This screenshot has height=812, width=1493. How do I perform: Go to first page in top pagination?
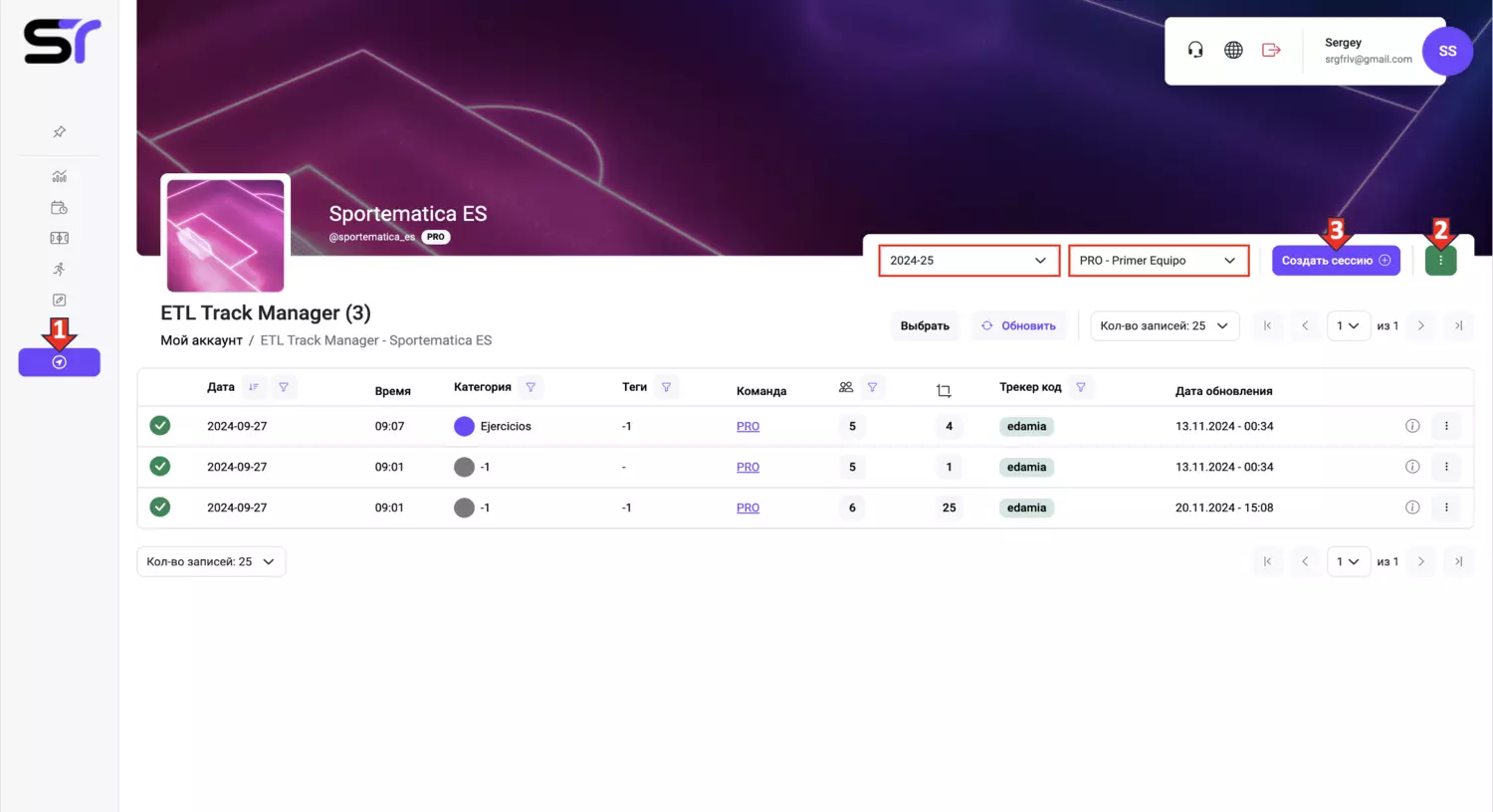1267,325
